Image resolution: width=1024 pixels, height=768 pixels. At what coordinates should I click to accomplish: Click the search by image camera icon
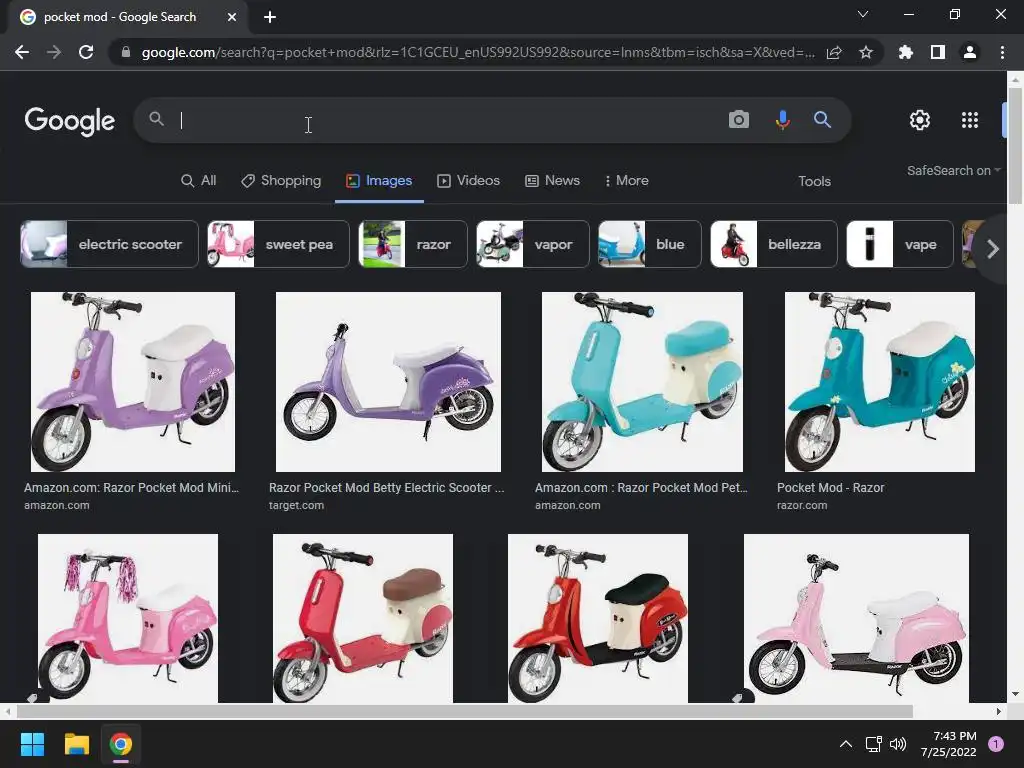pyautogui.click(x=739, y=120)
